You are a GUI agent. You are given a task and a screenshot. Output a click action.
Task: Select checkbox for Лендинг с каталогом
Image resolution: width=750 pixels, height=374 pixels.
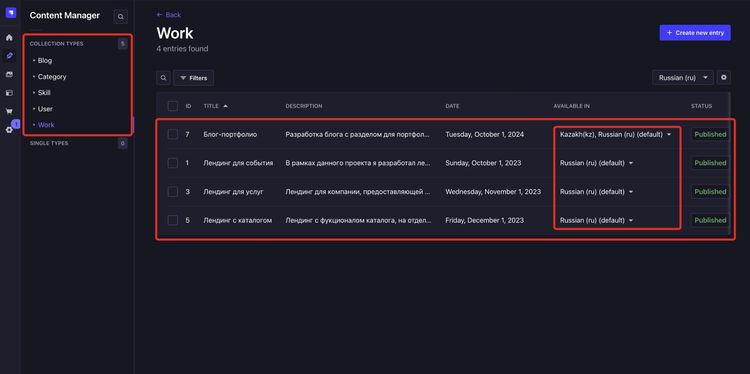[173, 220]
